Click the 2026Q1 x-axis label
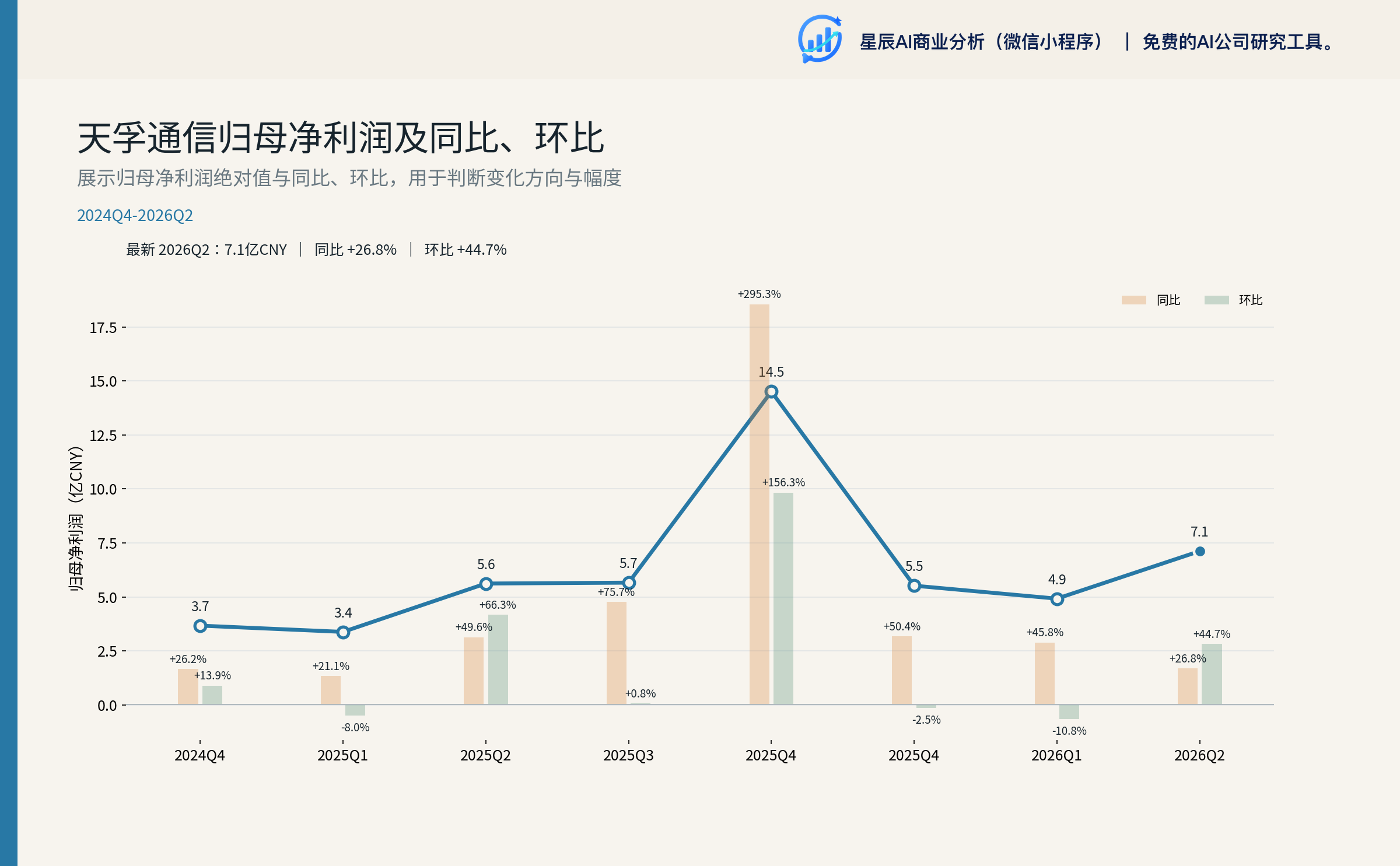The width and height of the screenshot is (1400, 866). point(1056,755)
